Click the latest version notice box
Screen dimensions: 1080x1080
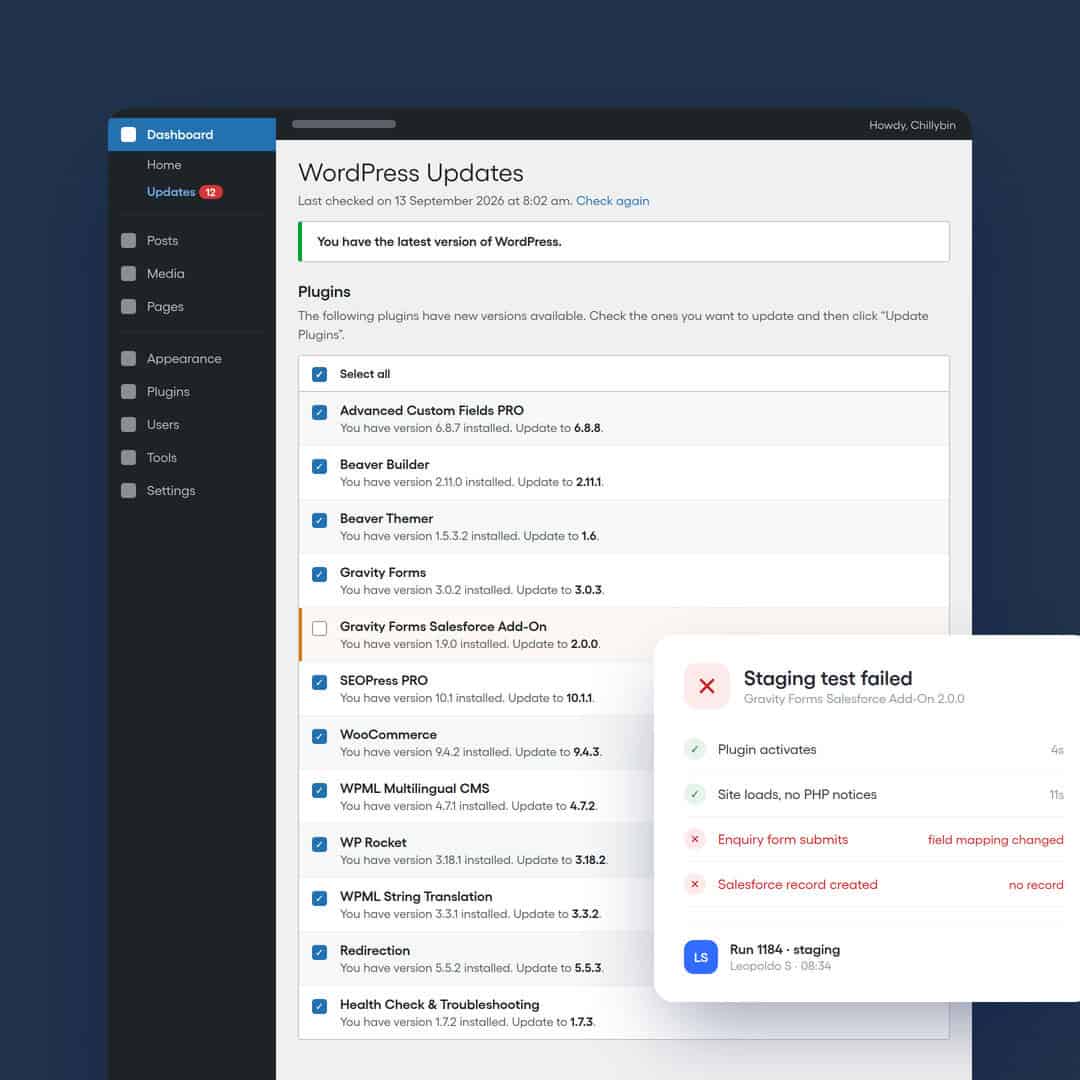[x=623, y=241]
